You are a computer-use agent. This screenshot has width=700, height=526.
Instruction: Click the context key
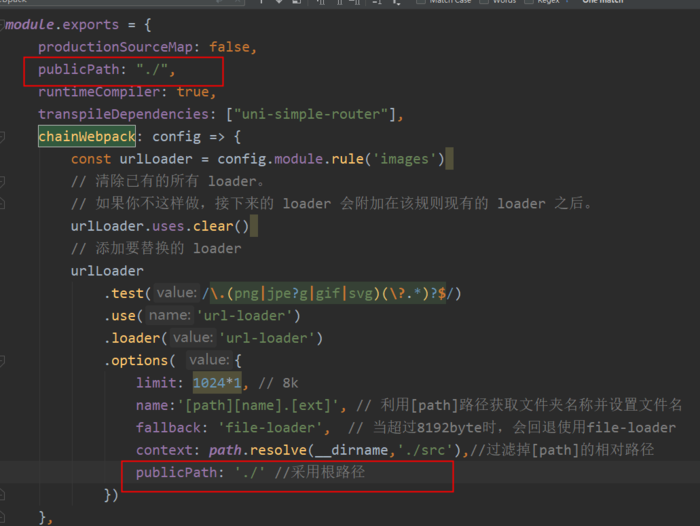[x=164, y=450]
